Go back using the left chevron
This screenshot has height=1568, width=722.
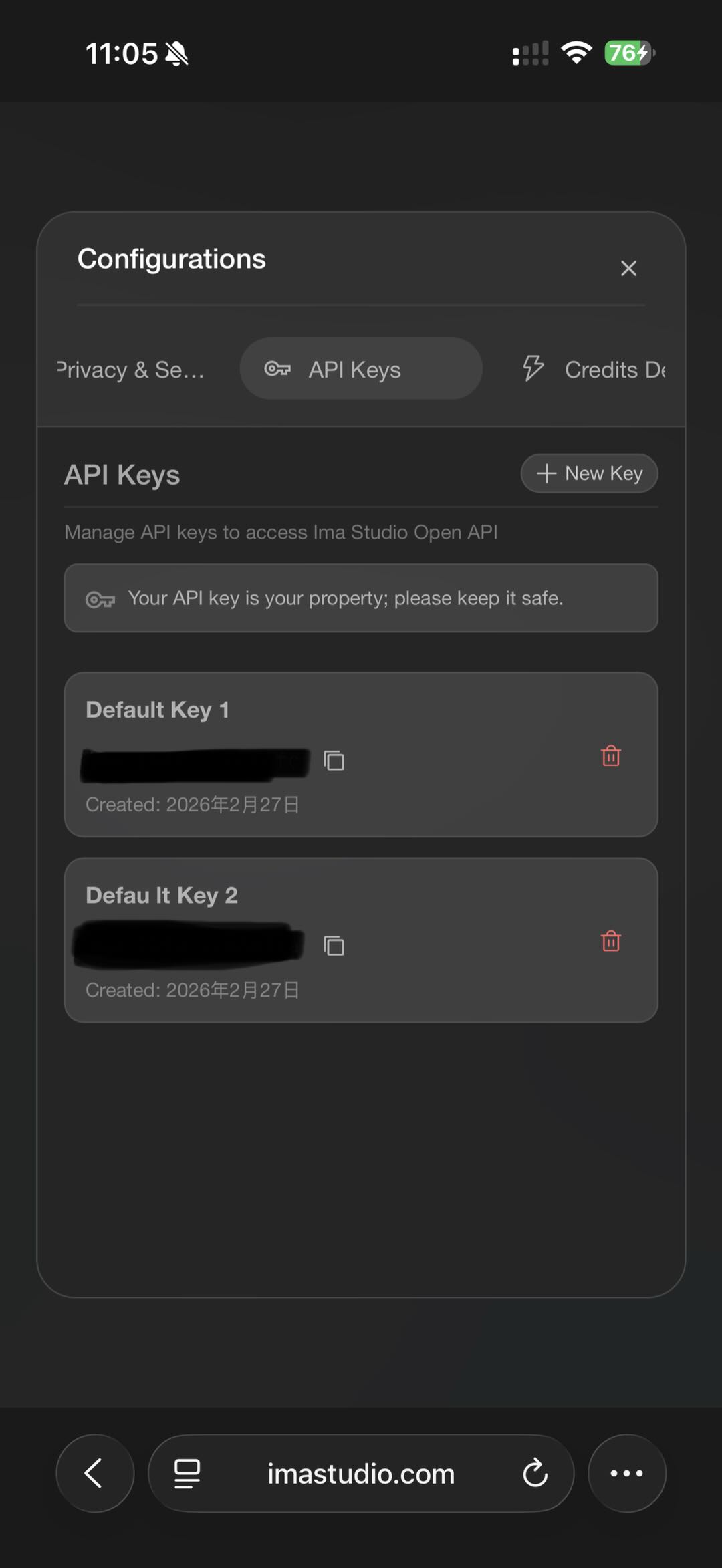[x=94, y=1473]
